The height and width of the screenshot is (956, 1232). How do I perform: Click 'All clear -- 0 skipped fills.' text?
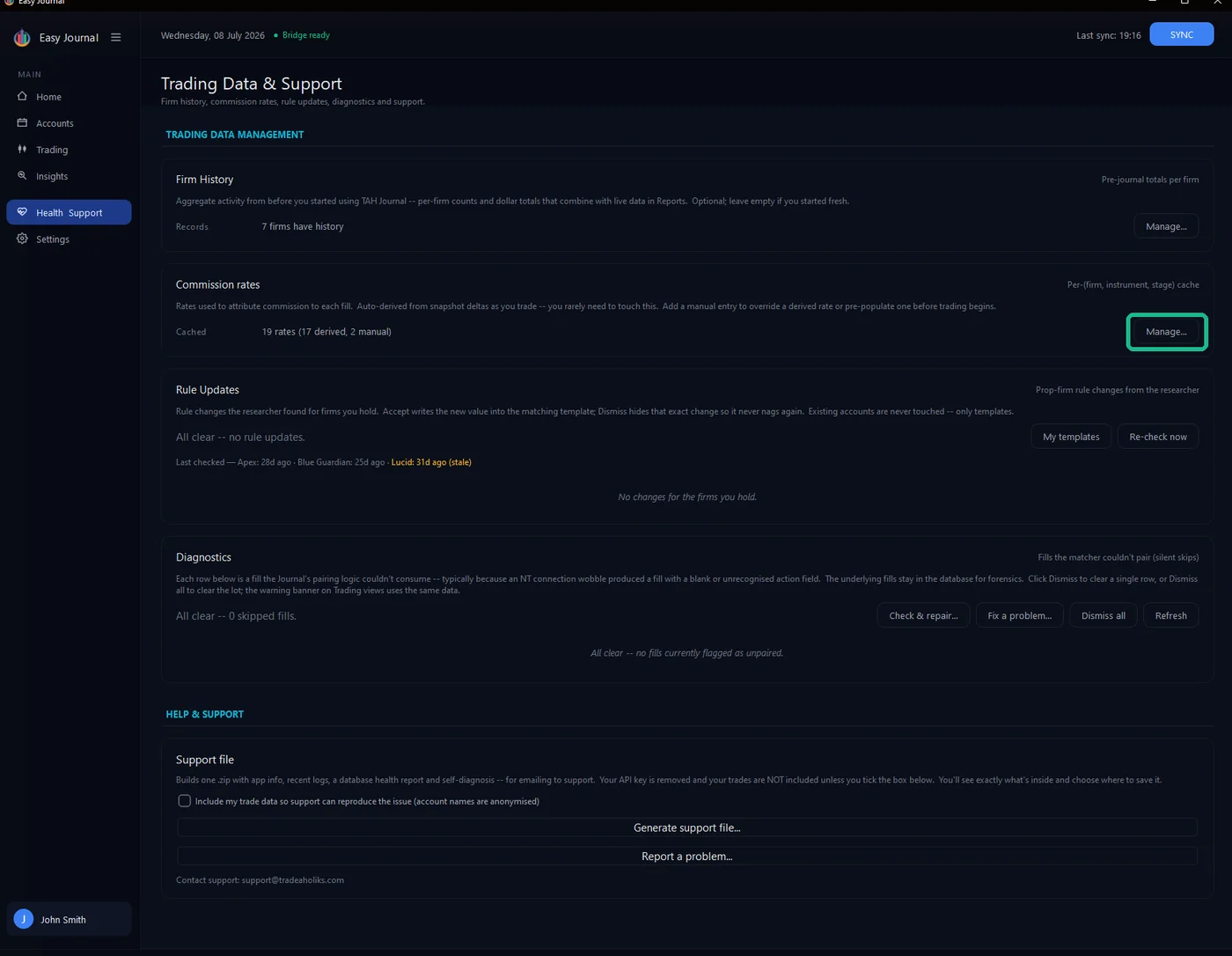[x=236, y=616]
